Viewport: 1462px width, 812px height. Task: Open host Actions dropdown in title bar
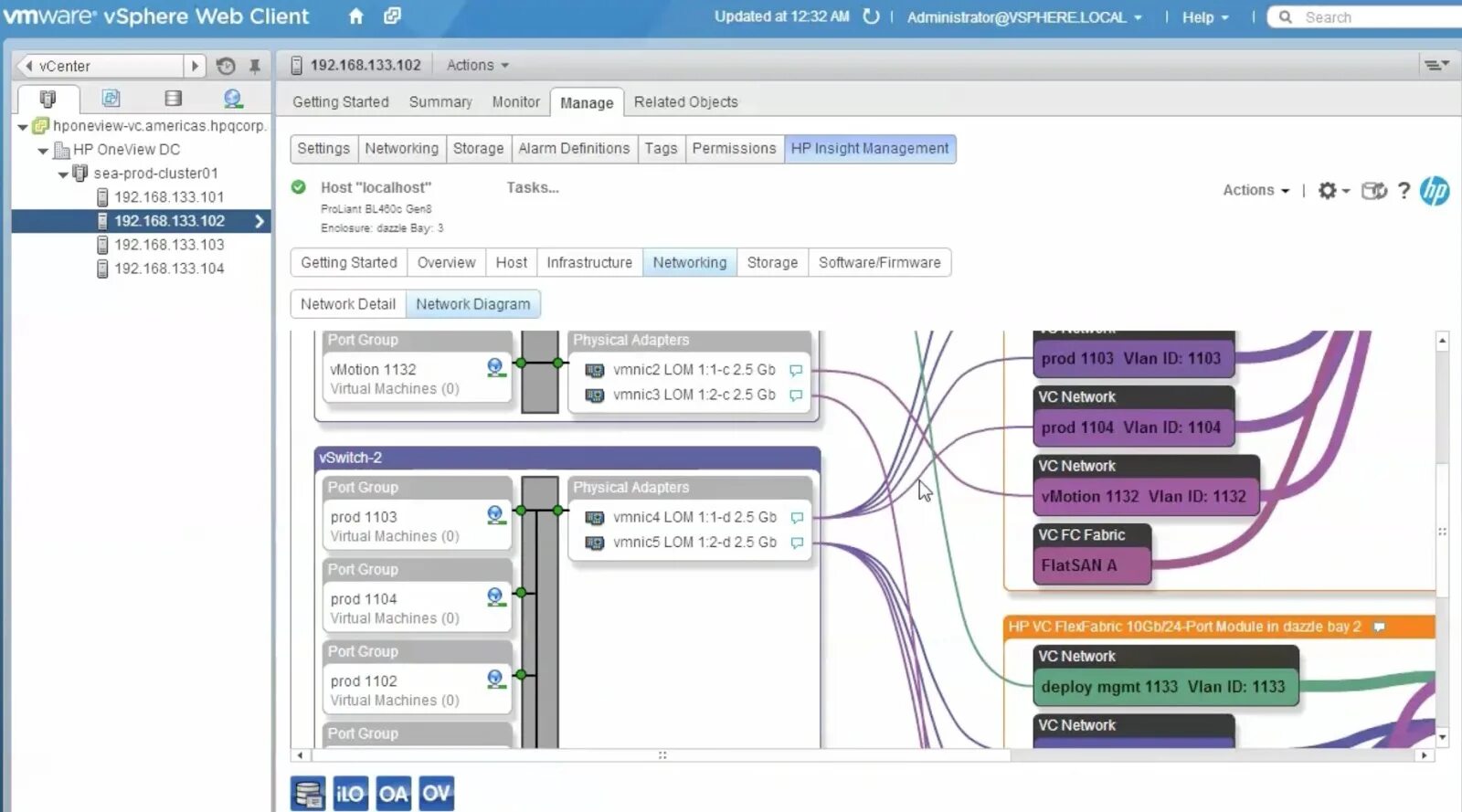477,65
